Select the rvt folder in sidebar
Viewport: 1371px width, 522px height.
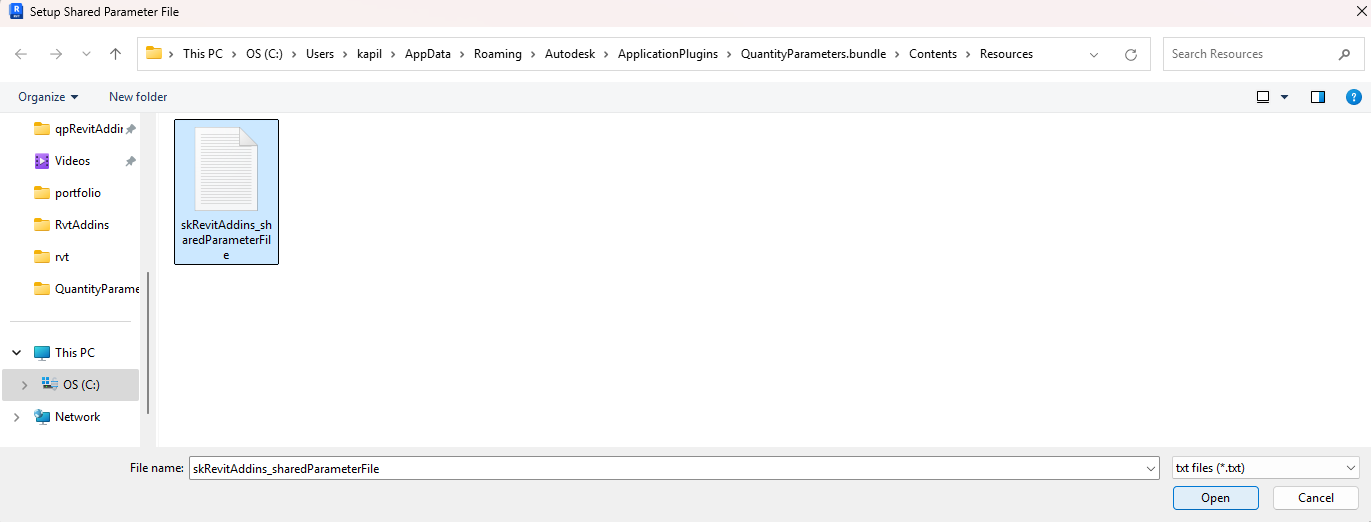coord(51,257)
